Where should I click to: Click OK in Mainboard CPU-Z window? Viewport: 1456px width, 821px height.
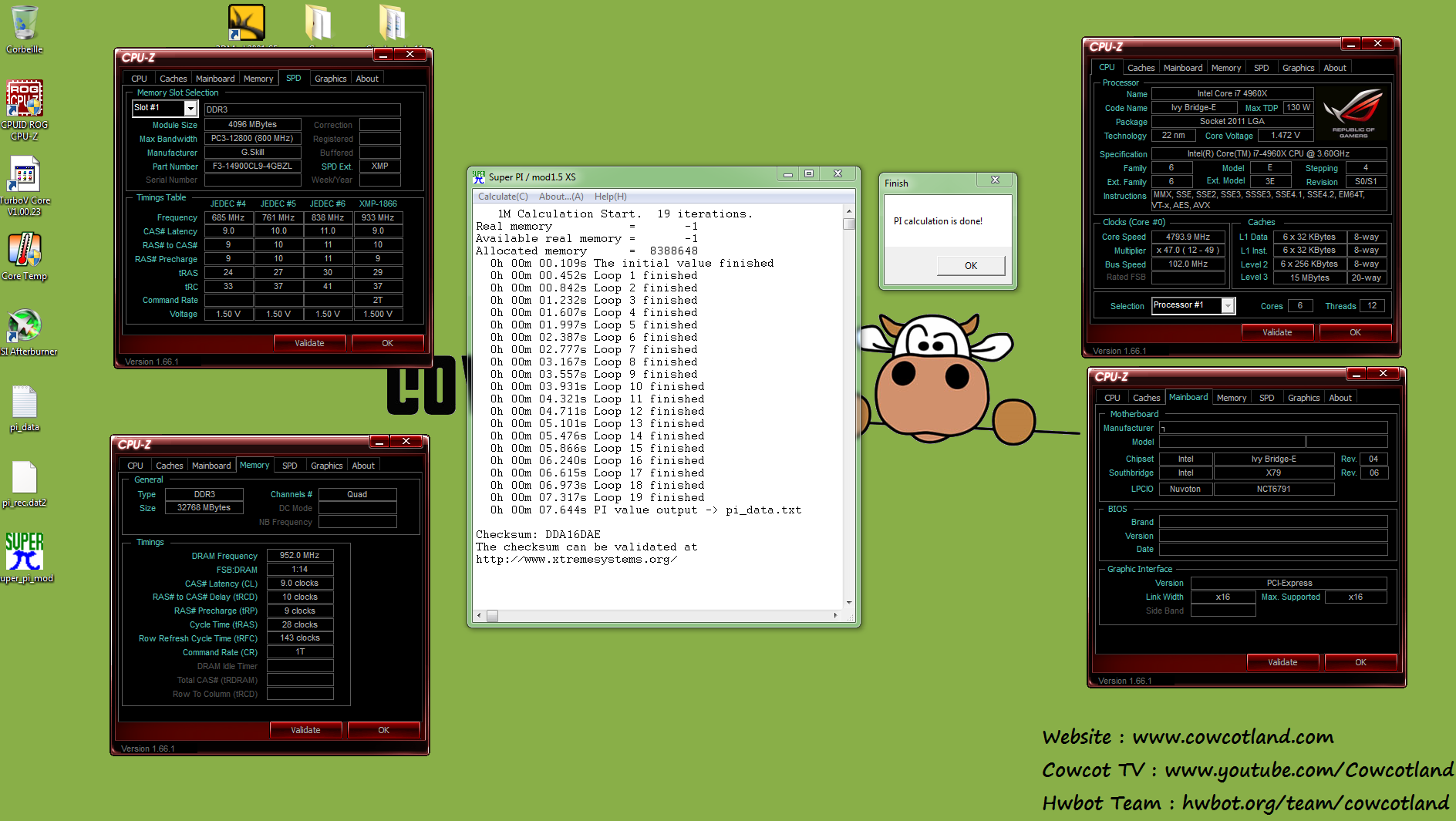point(1361,662)
